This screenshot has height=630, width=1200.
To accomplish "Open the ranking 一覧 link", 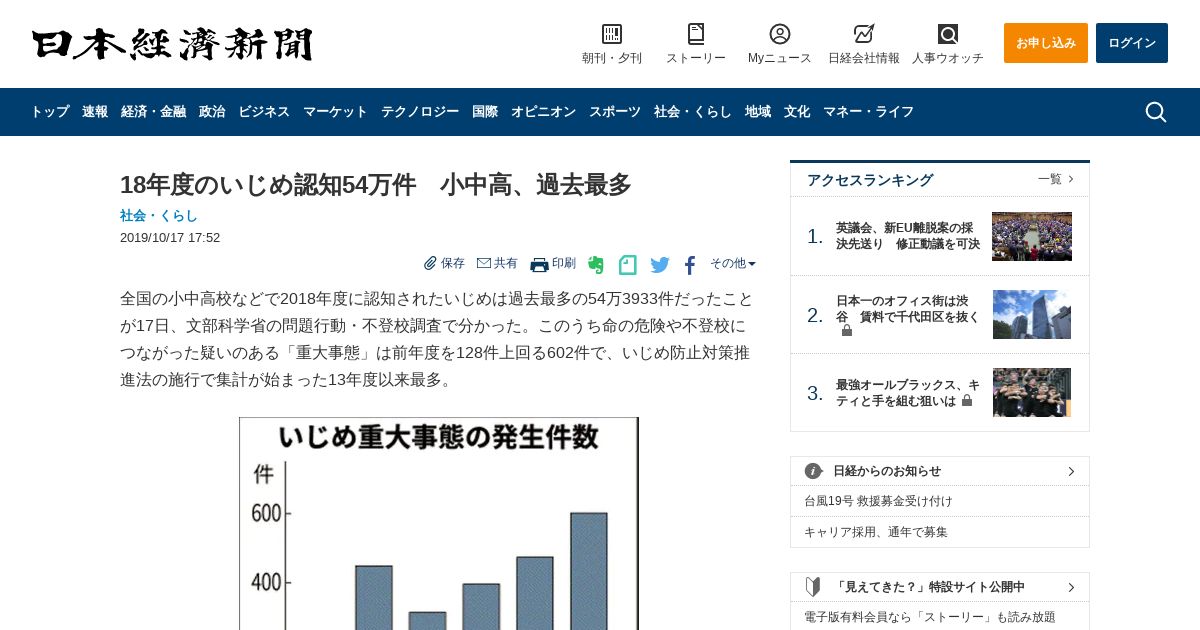I will 1056,179.
